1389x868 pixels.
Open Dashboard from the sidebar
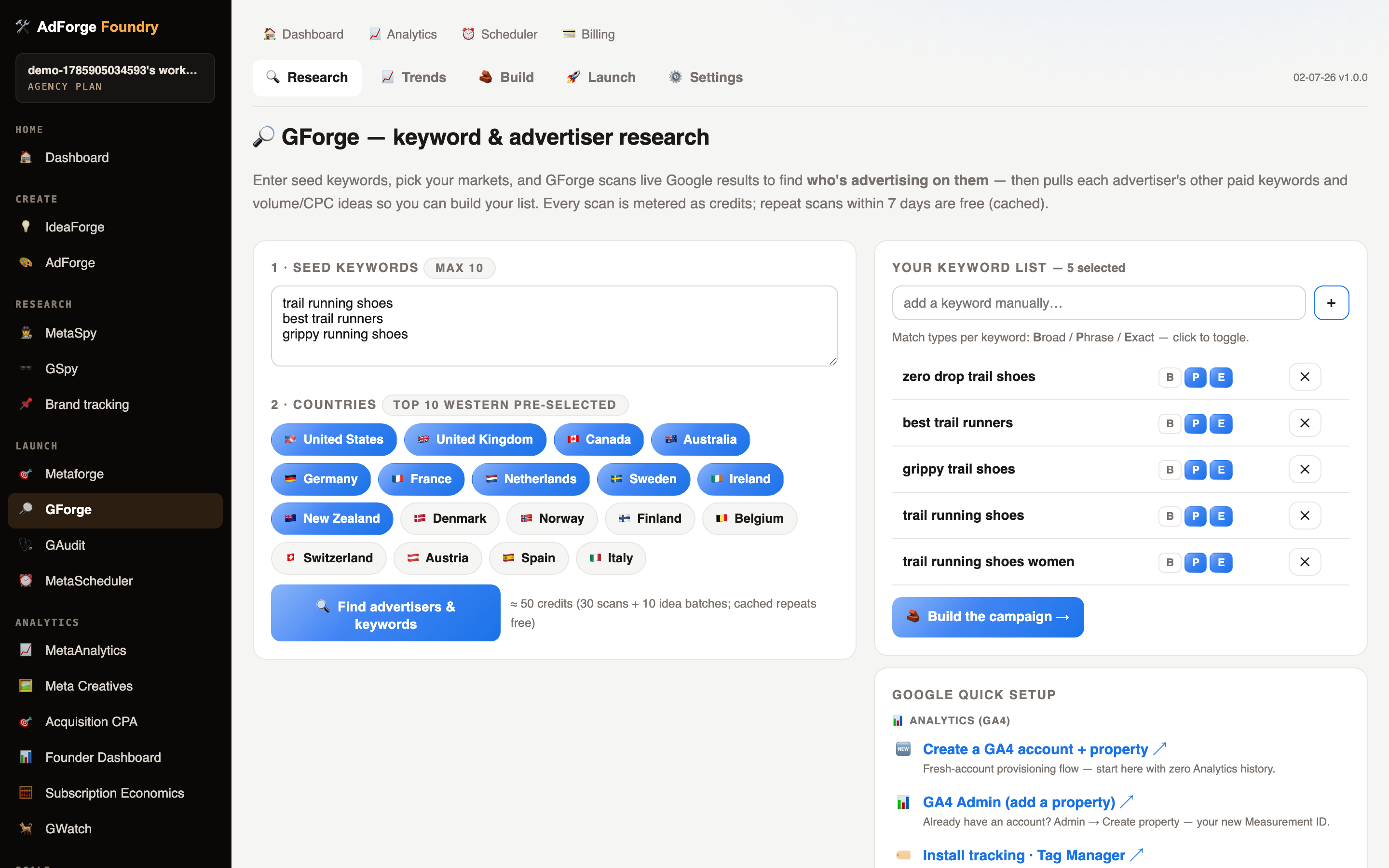coord(115,157)
